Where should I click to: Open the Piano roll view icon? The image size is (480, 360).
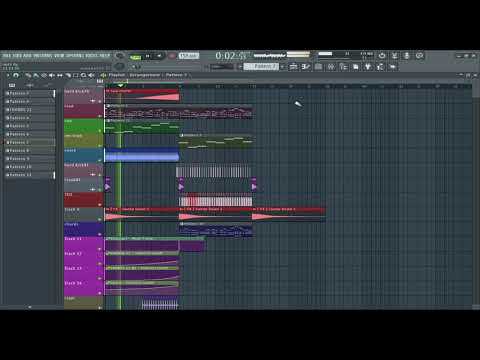306,67
